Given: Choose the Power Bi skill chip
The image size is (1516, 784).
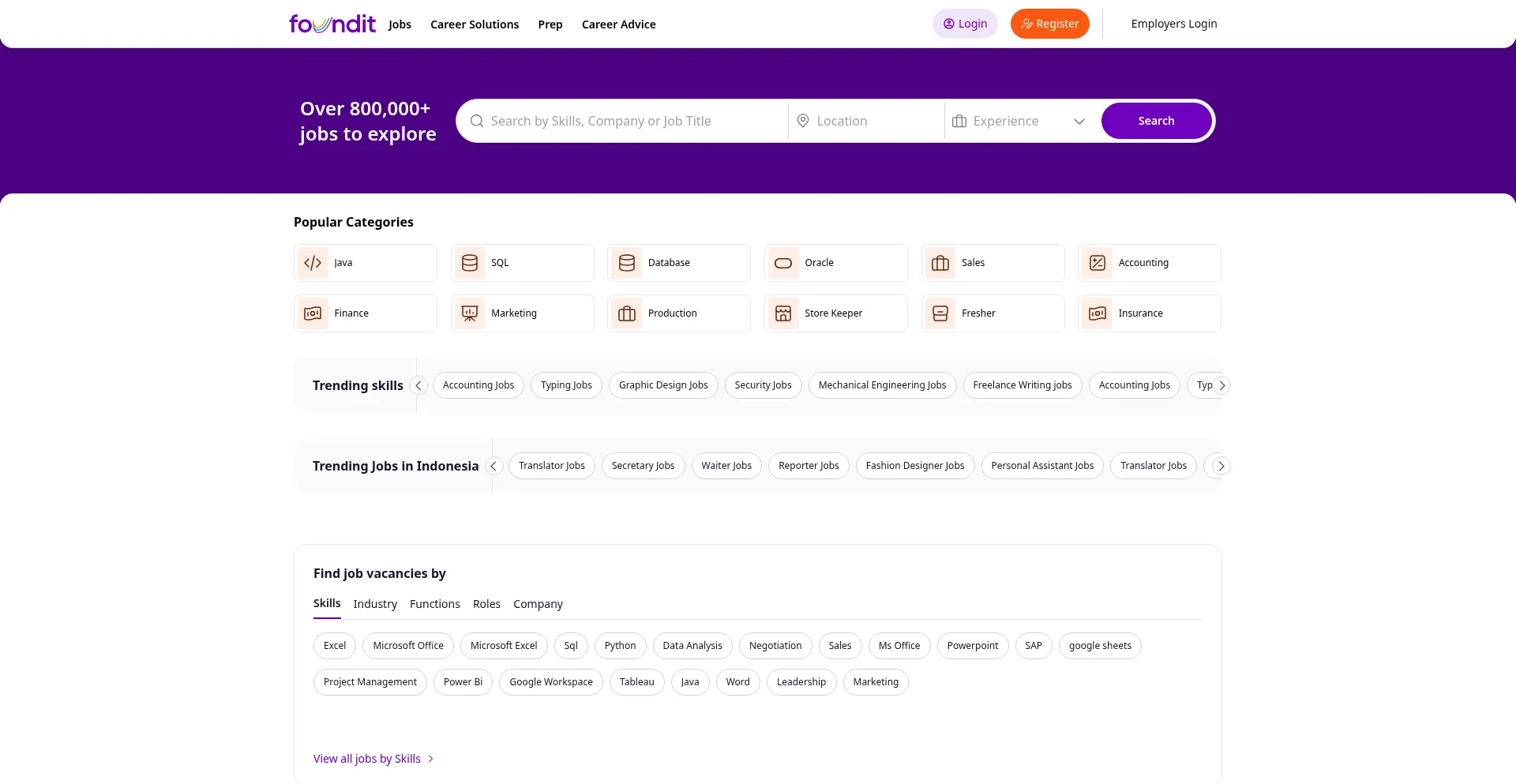Looking at the screenshot, I should click(463, 682).
